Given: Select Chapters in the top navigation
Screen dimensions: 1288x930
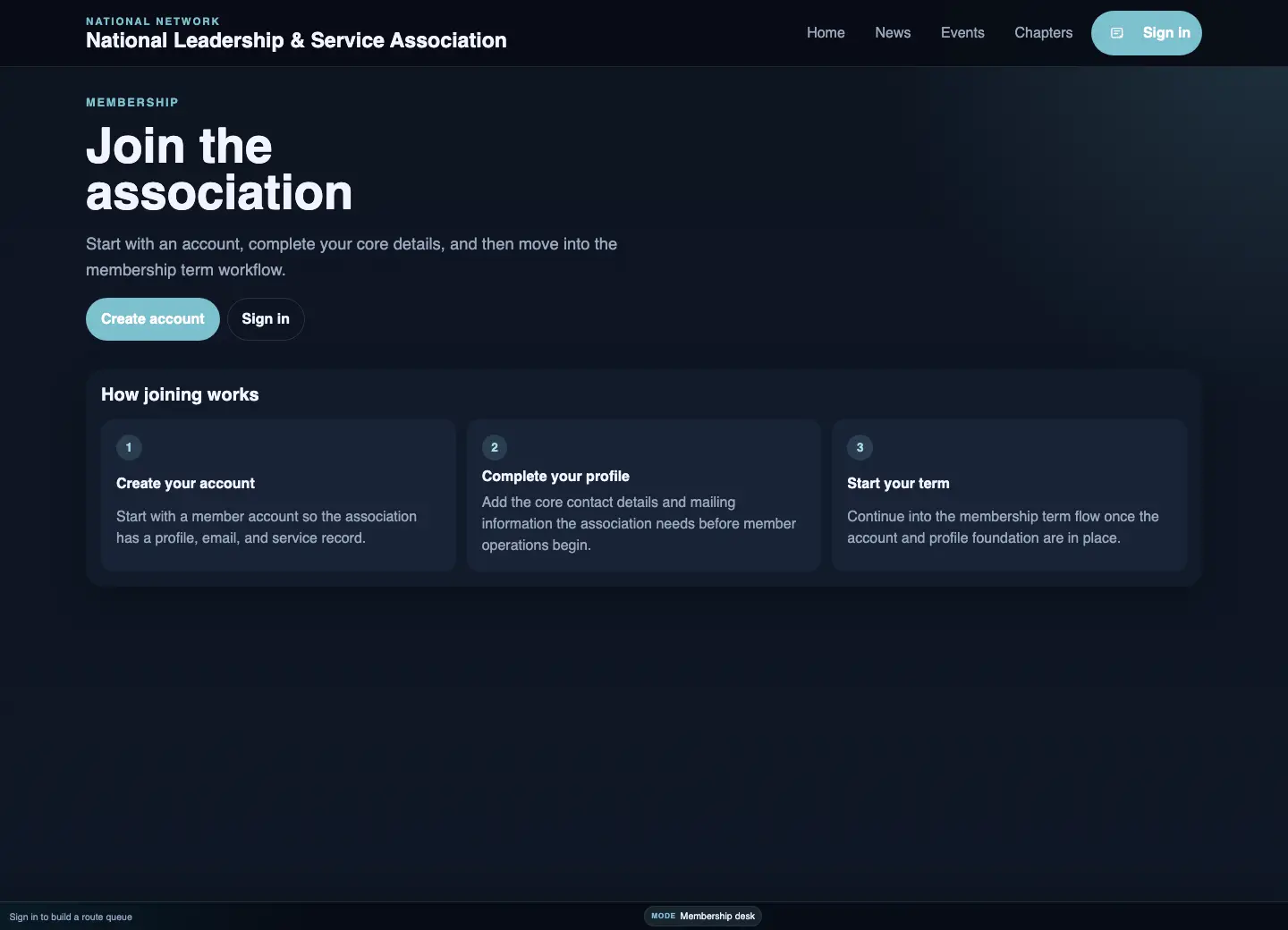Looking at the screenshot, I should point(1043,33).
